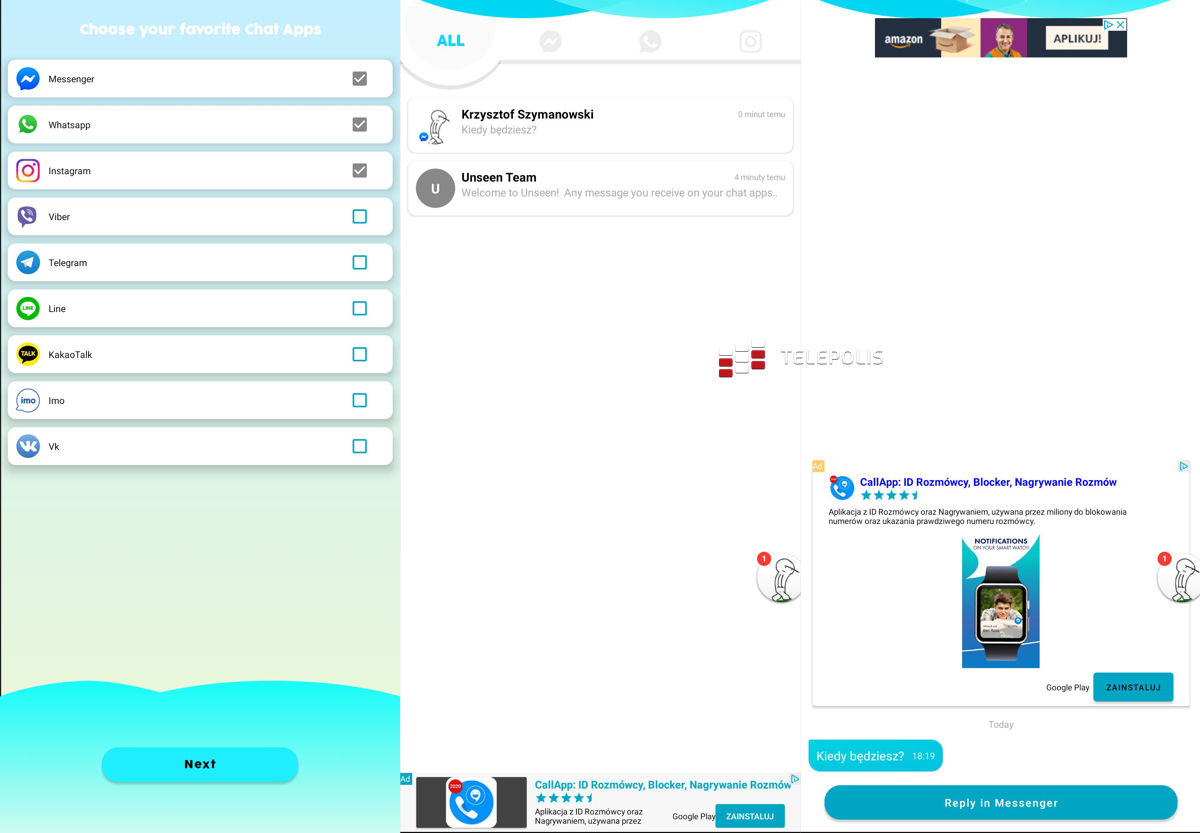
Task: Click the Viber app icon
Action: (x=28, y=217)
